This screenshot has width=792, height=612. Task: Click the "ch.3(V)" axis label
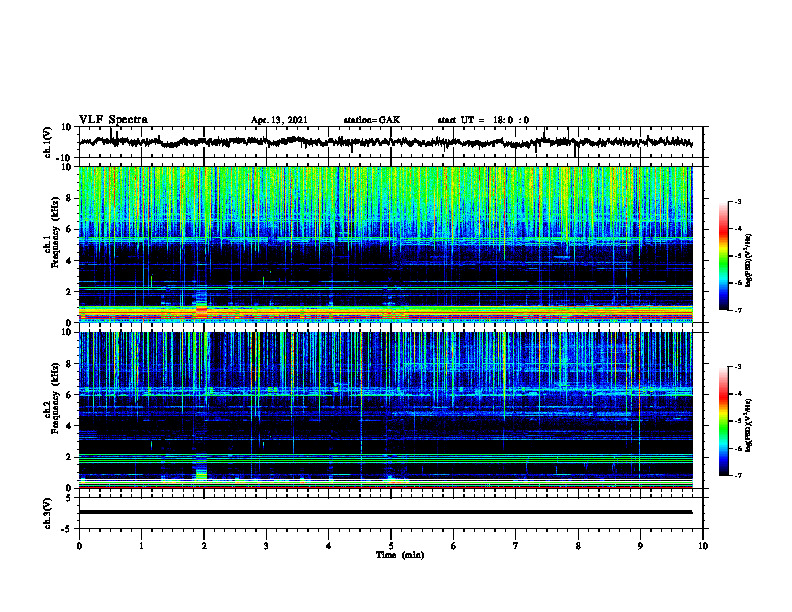[47, 513]
